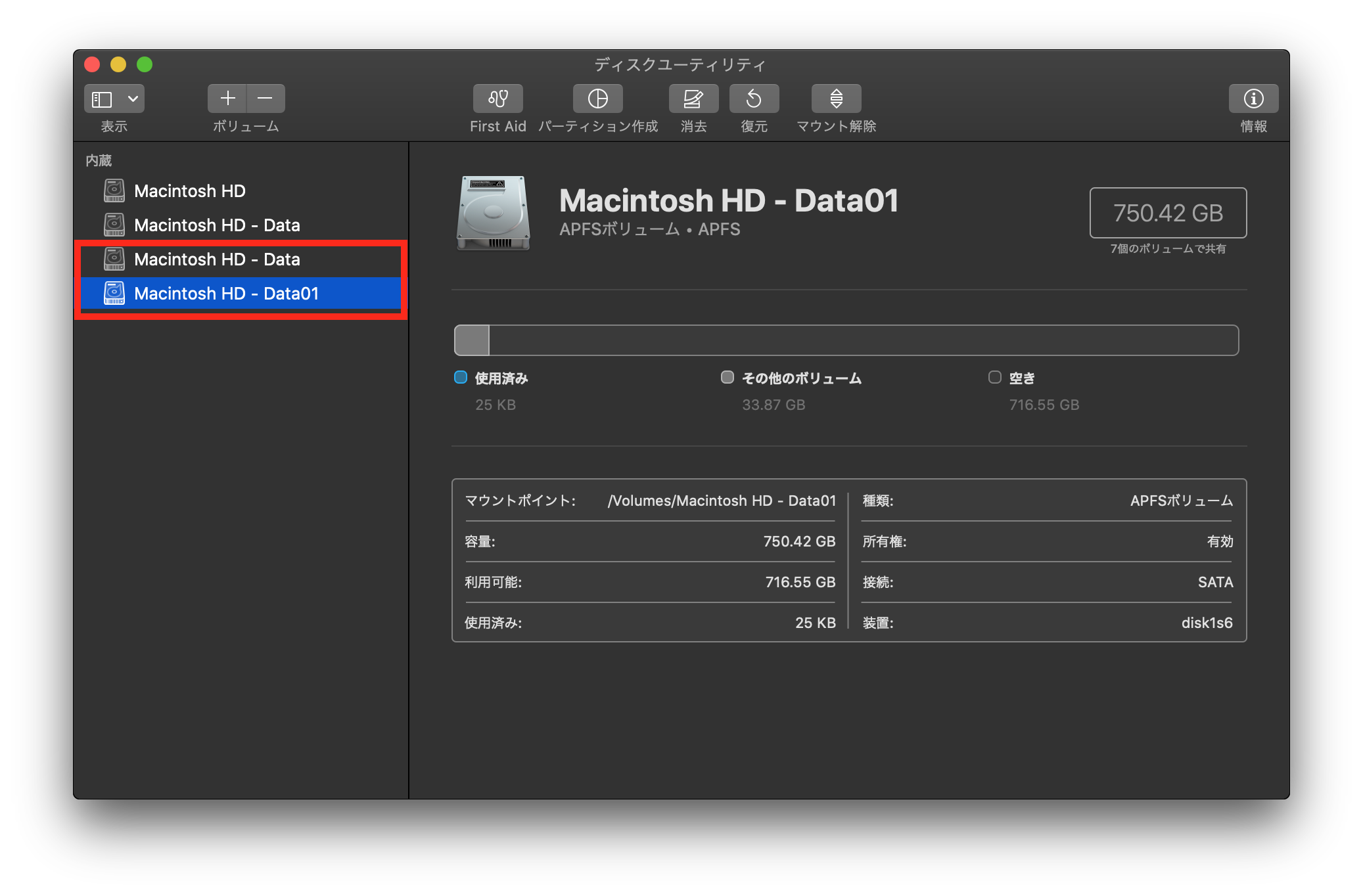Select the second Macintosh HD - Data volume
Image resolution: width=1363 pixels, height=896 pixels.
coord(217,259)
